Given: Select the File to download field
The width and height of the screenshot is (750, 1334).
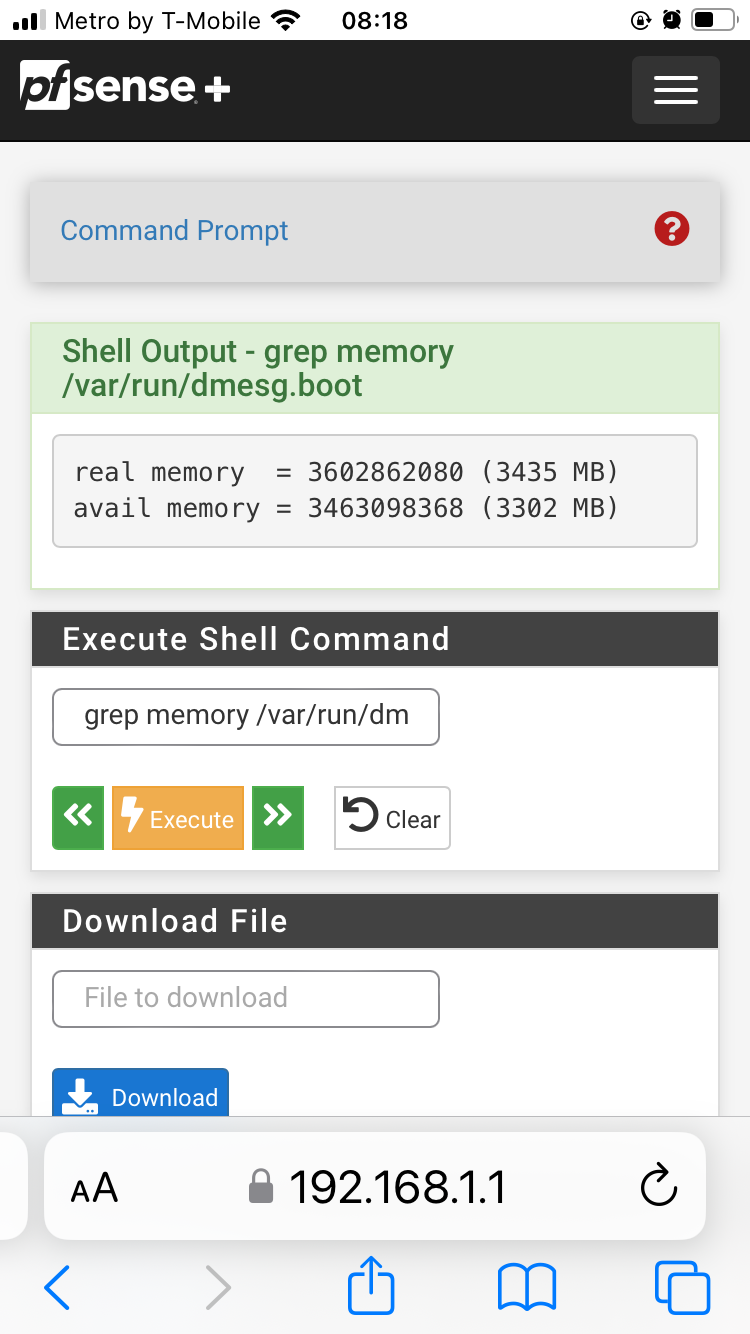Looking at the screenshot, I should tap(246, 998).
